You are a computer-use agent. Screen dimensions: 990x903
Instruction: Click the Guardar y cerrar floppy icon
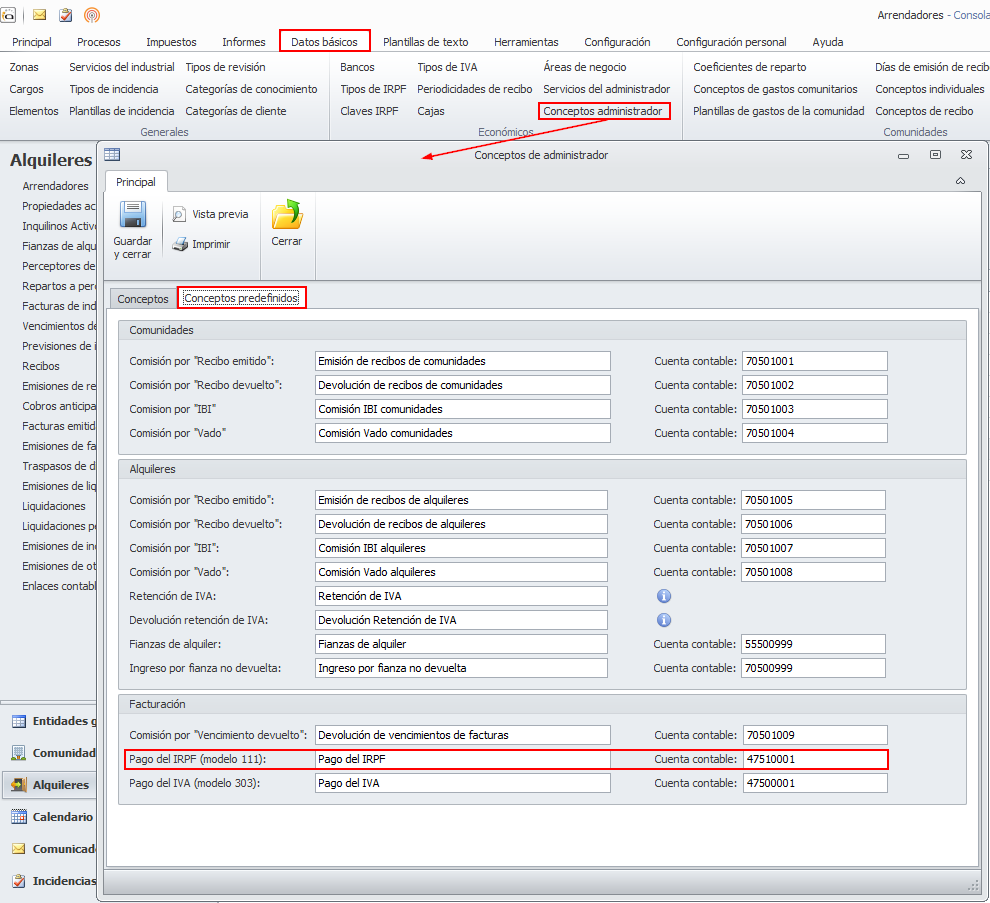[x=133, y=217]
